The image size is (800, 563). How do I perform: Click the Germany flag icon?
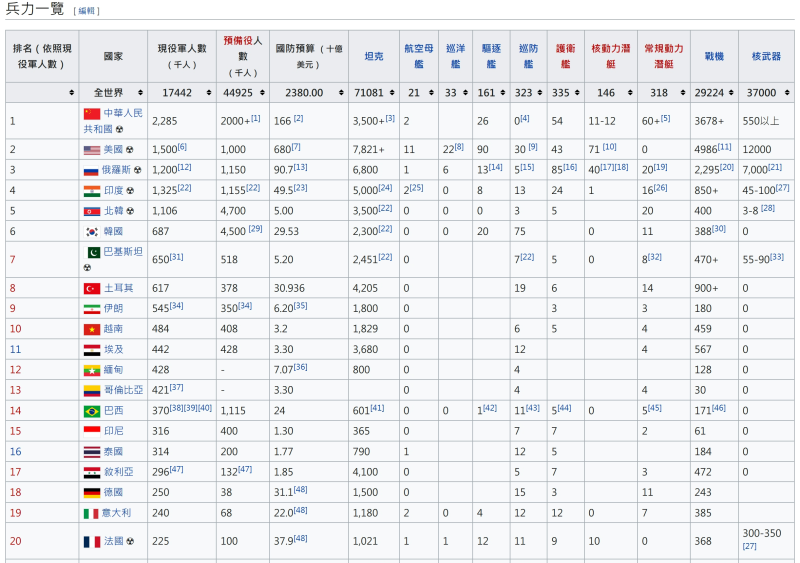coord(92,493)
